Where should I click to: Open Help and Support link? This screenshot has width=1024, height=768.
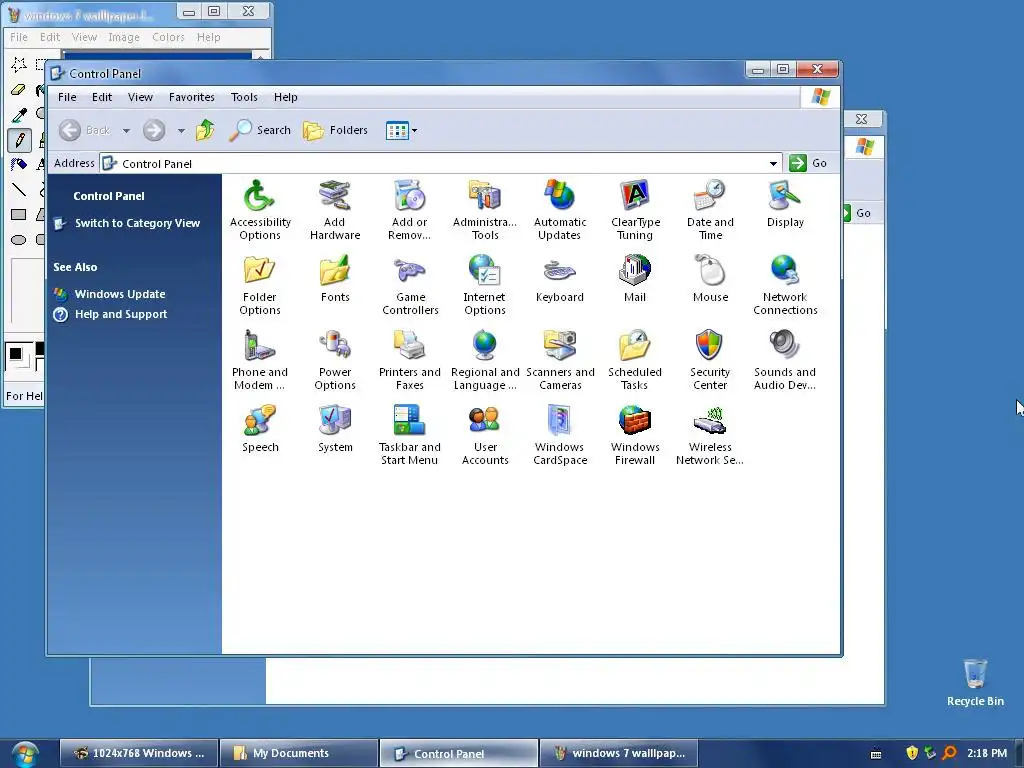point(121,314)
